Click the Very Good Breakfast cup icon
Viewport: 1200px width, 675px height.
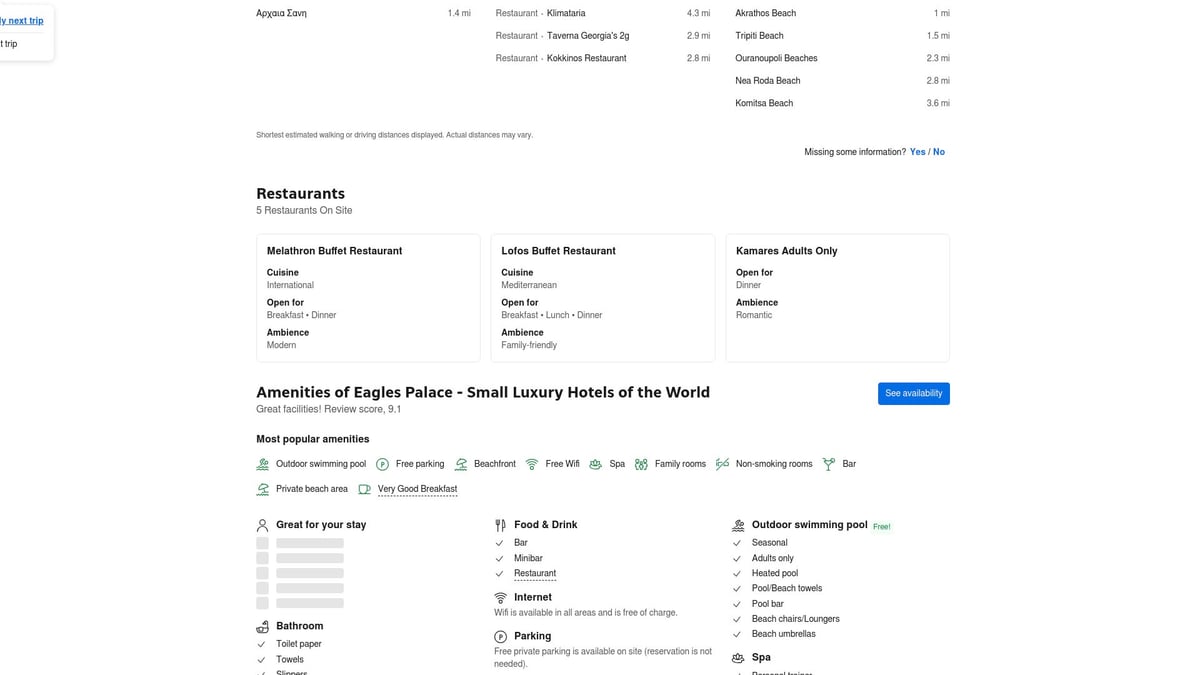(364, 489)
